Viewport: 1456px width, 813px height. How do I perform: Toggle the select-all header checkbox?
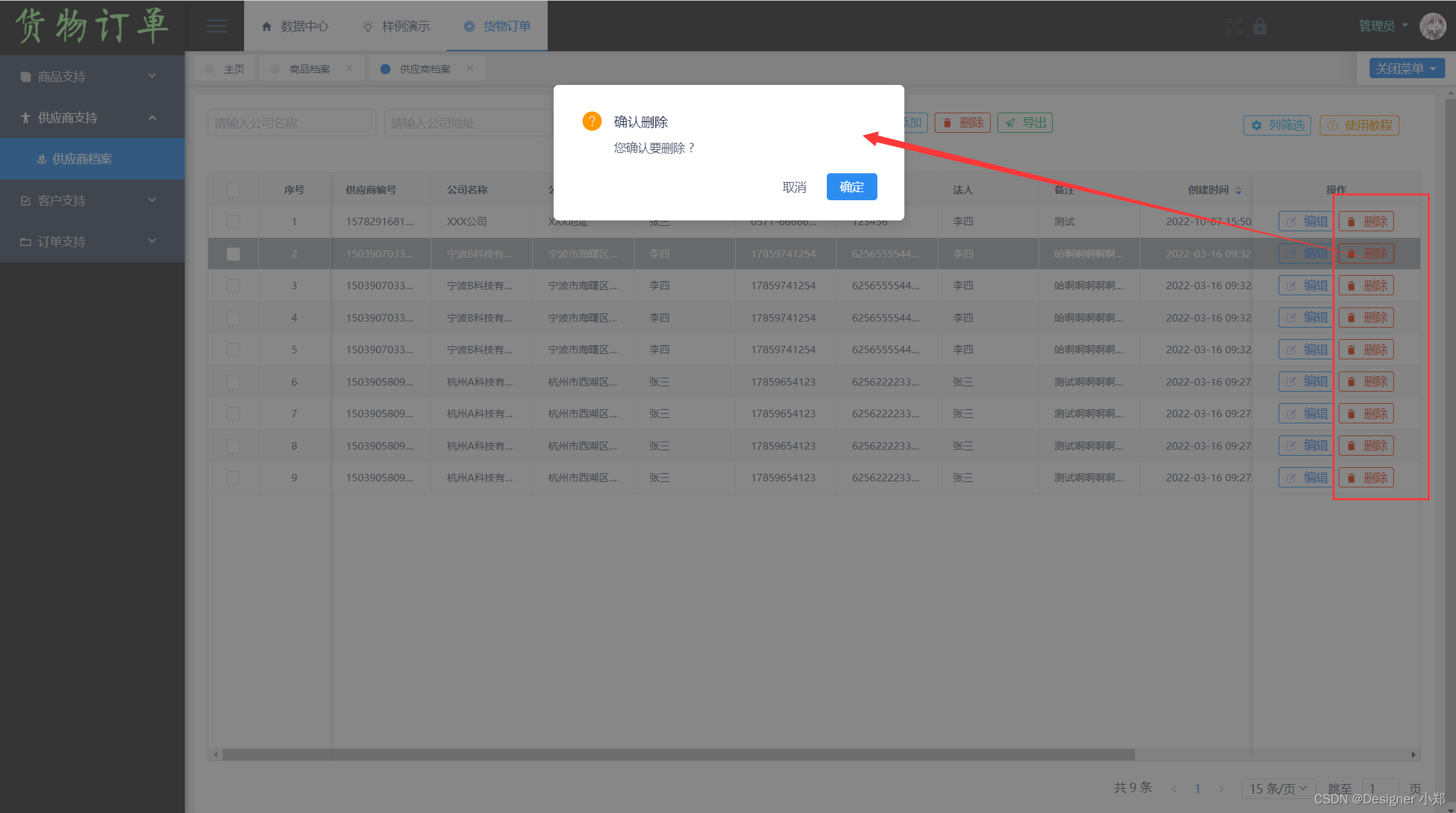pyautogui.click(x=233, y=190)
